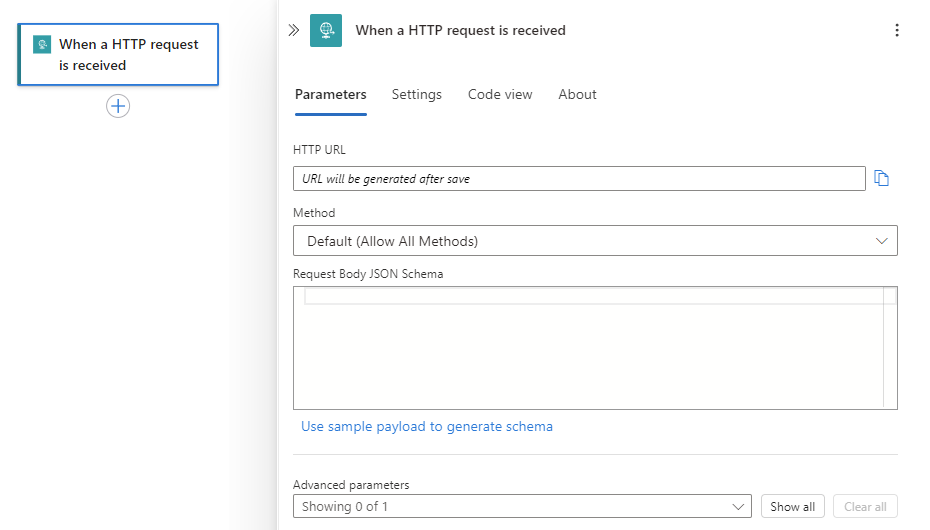Click 'Use sample payload to generate schema'
The image size is (930, 530).
coord(427,426)
